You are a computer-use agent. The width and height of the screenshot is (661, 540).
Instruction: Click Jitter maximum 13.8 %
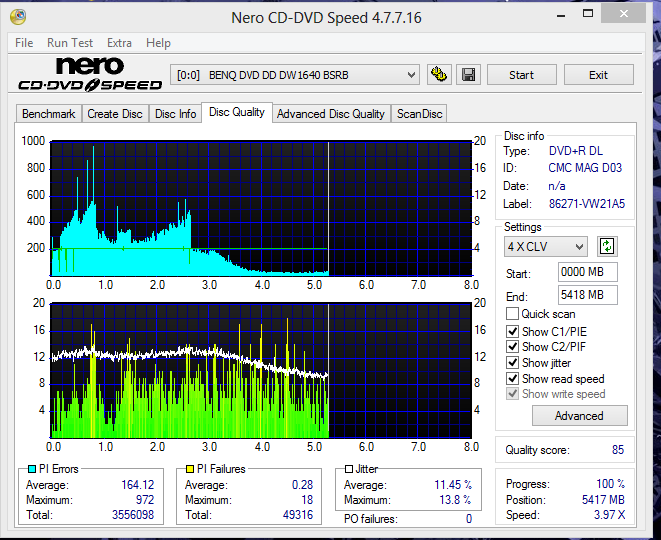coord(455,500)
